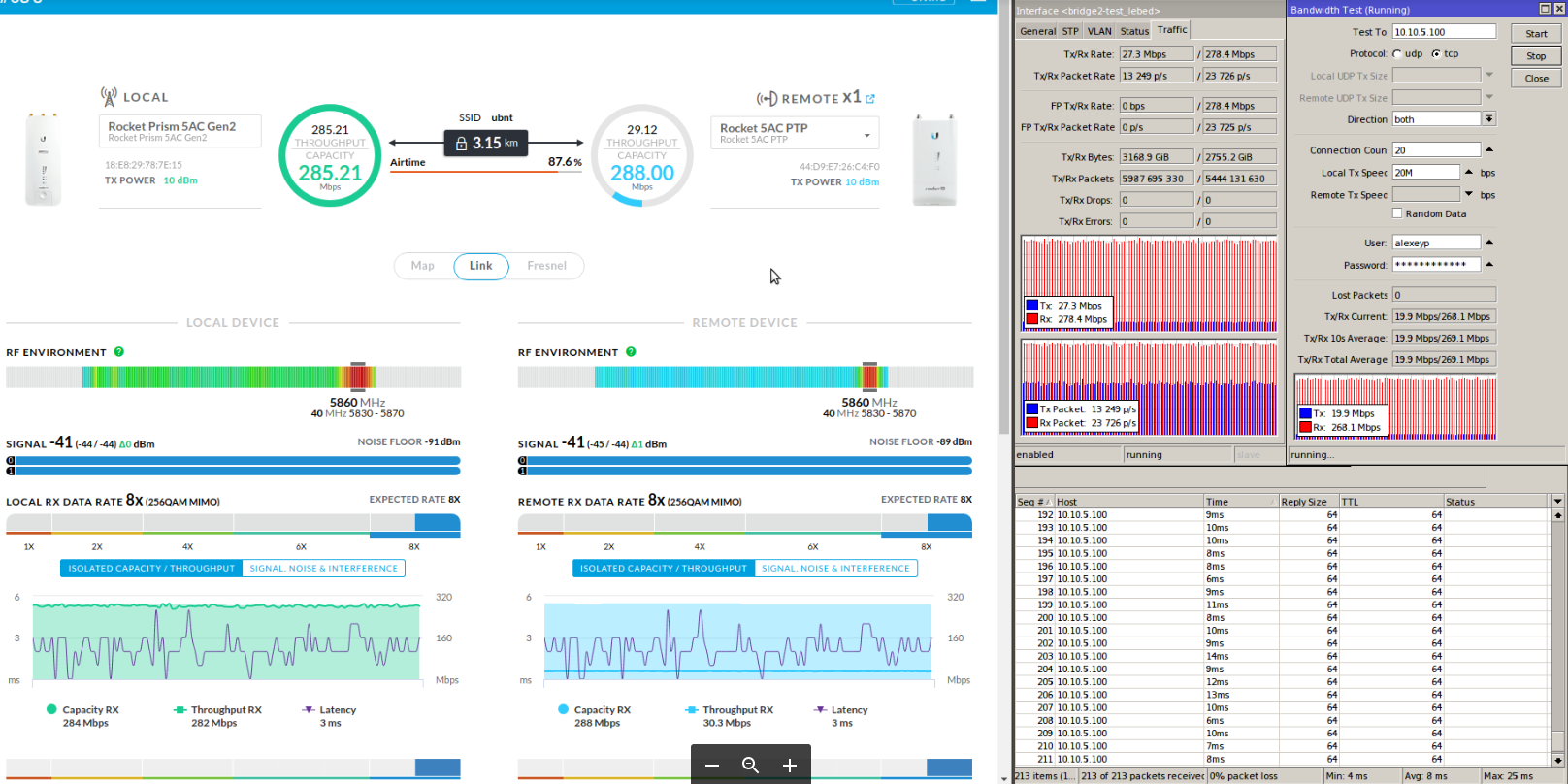Click the Remote link icon beside REMOTE
Screen dimensions: 1568x784
[767, 99]
